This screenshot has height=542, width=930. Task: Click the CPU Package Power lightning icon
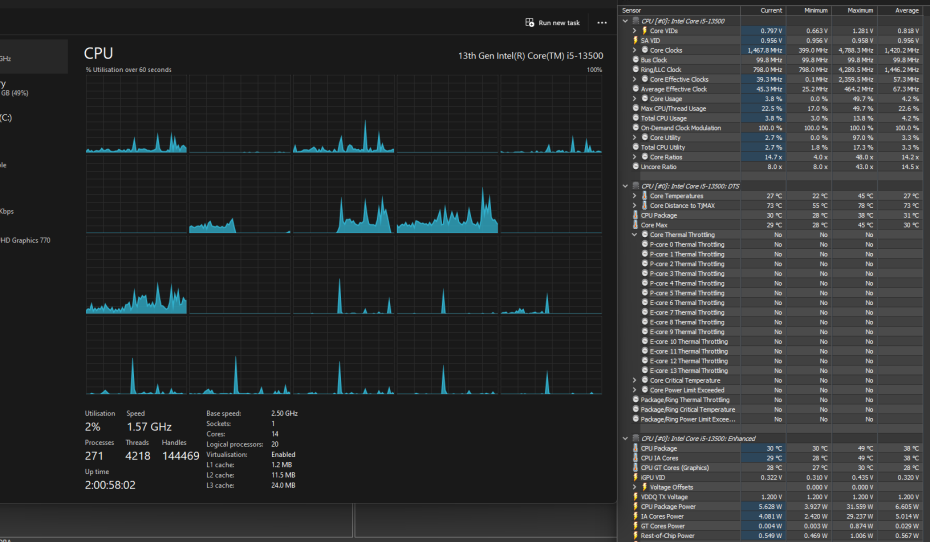point(636,506)
